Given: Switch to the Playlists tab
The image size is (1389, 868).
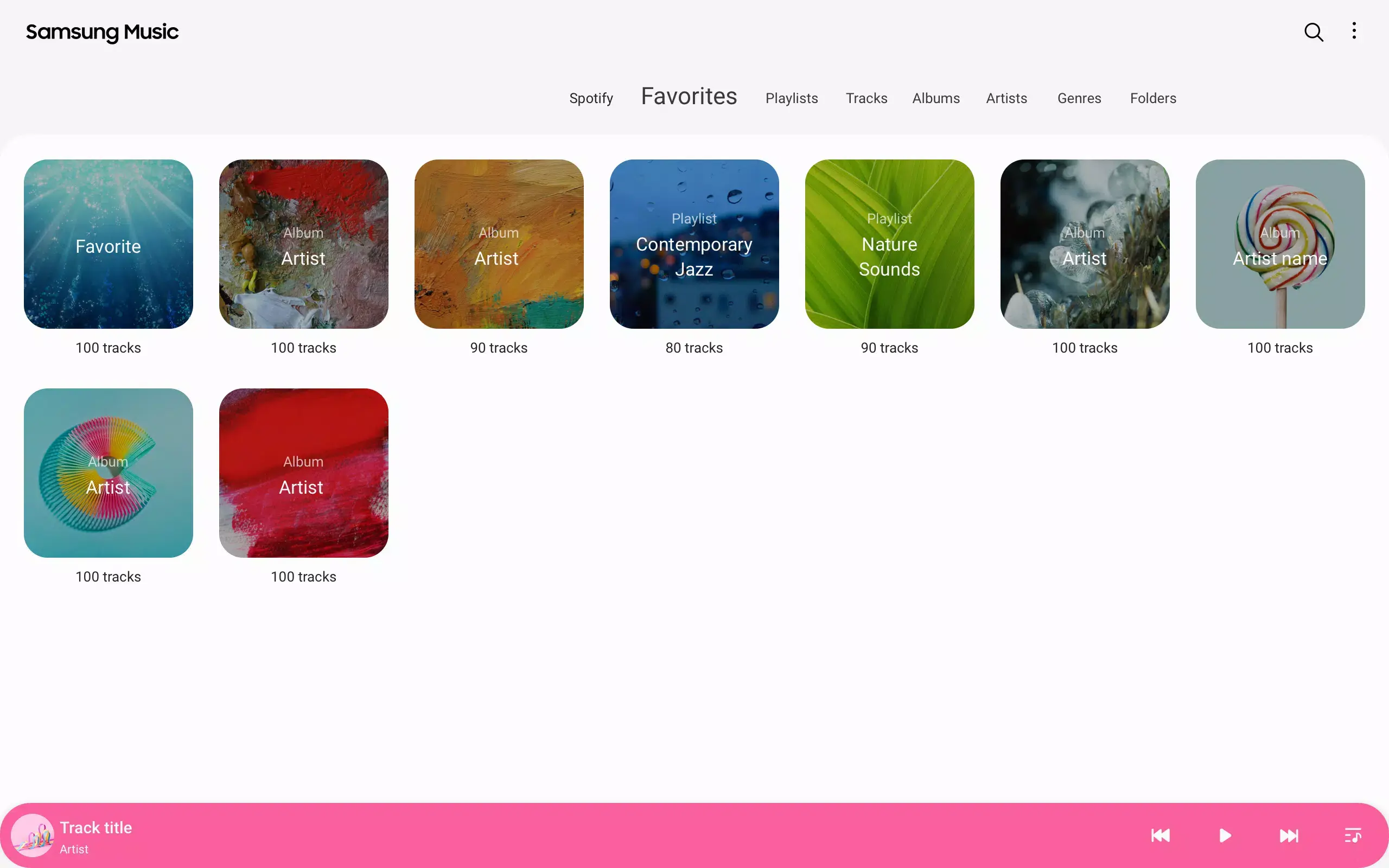Looking at the screenshot, I should pyautogui.click(x=792, y=98).
